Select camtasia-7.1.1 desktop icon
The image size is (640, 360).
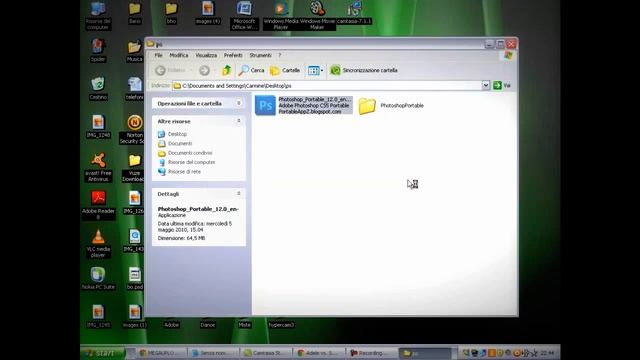pyautogui.click(x=354, y=13)
